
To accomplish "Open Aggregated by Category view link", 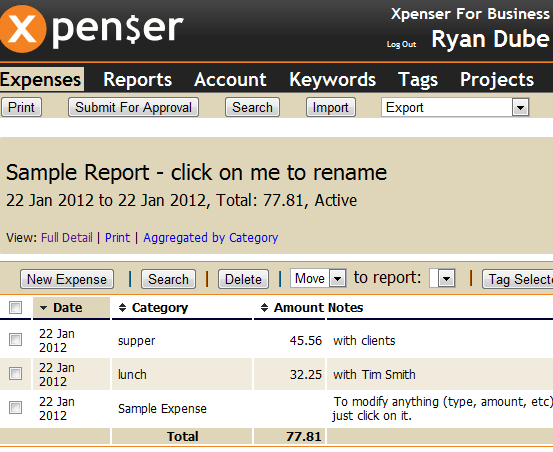I will (x=211, y=238).
